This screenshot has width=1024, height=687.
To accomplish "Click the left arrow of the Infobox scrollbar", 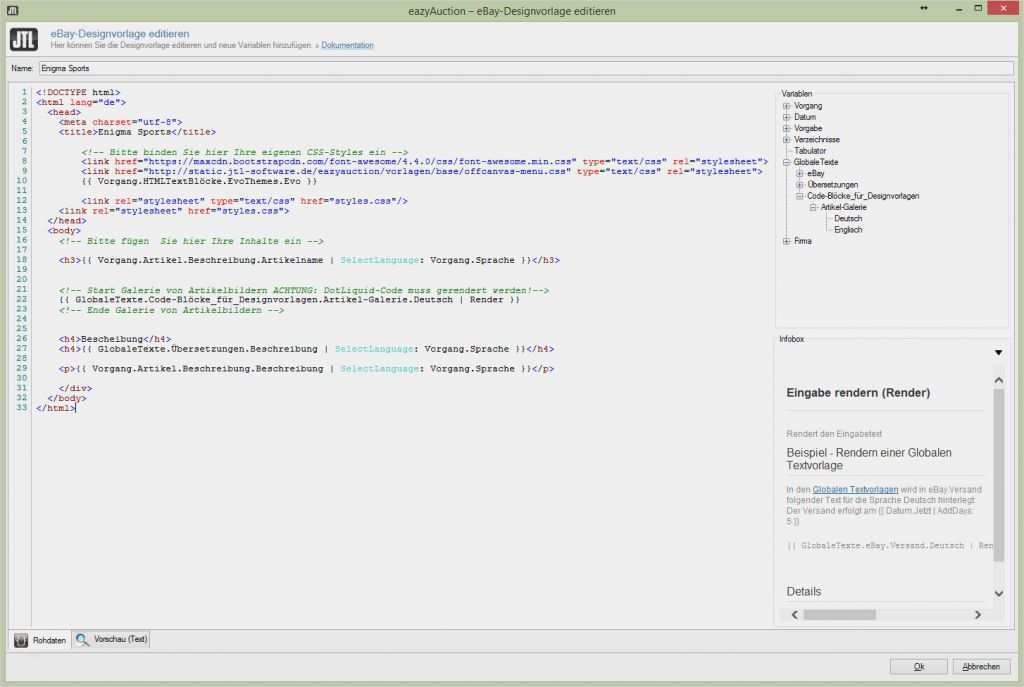I will tap(795, 614).
